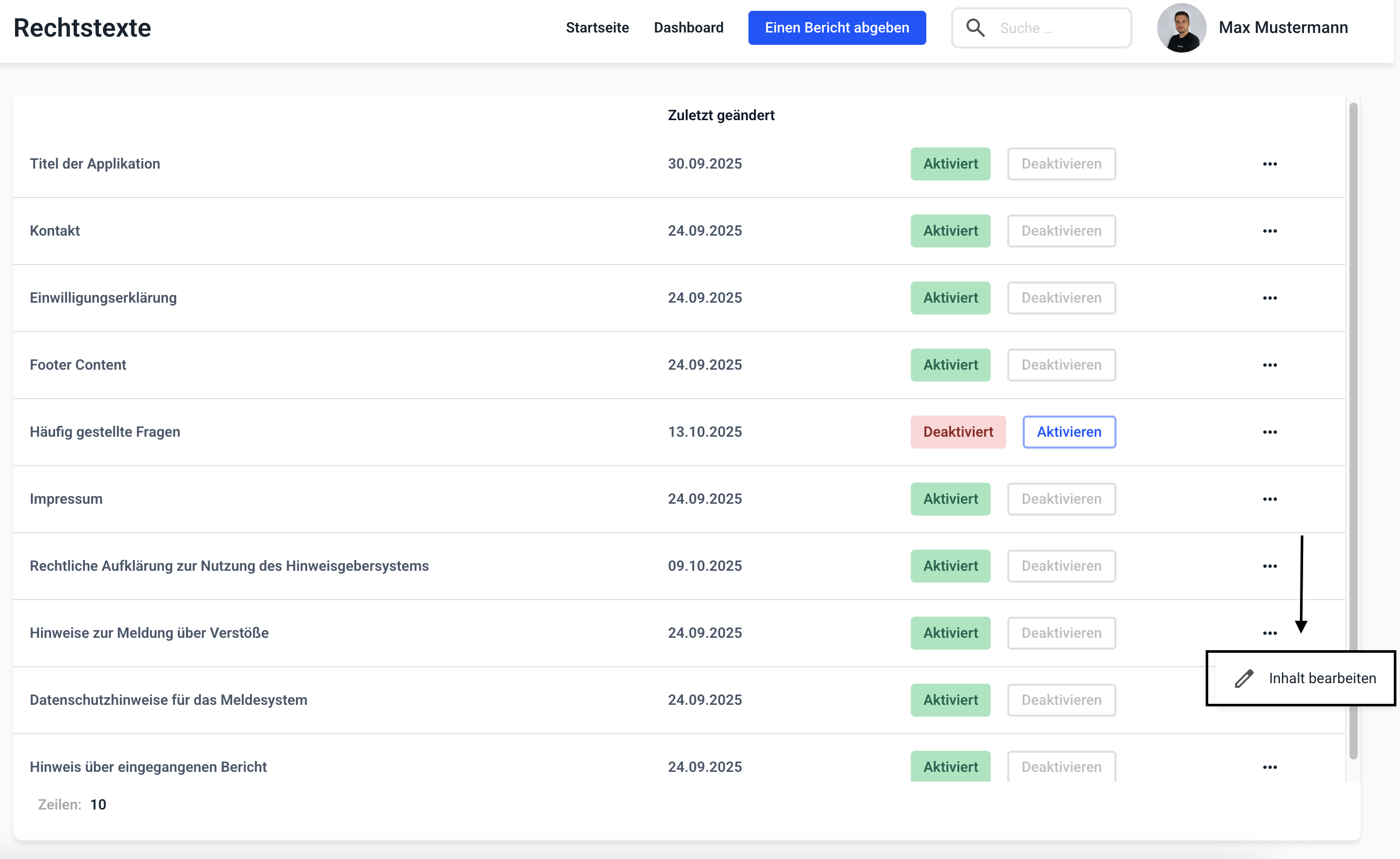Open three-dot menu for Footer Content
Image resolution: width=1400 pixels, height=859 pixels.
coord(1269,366)
